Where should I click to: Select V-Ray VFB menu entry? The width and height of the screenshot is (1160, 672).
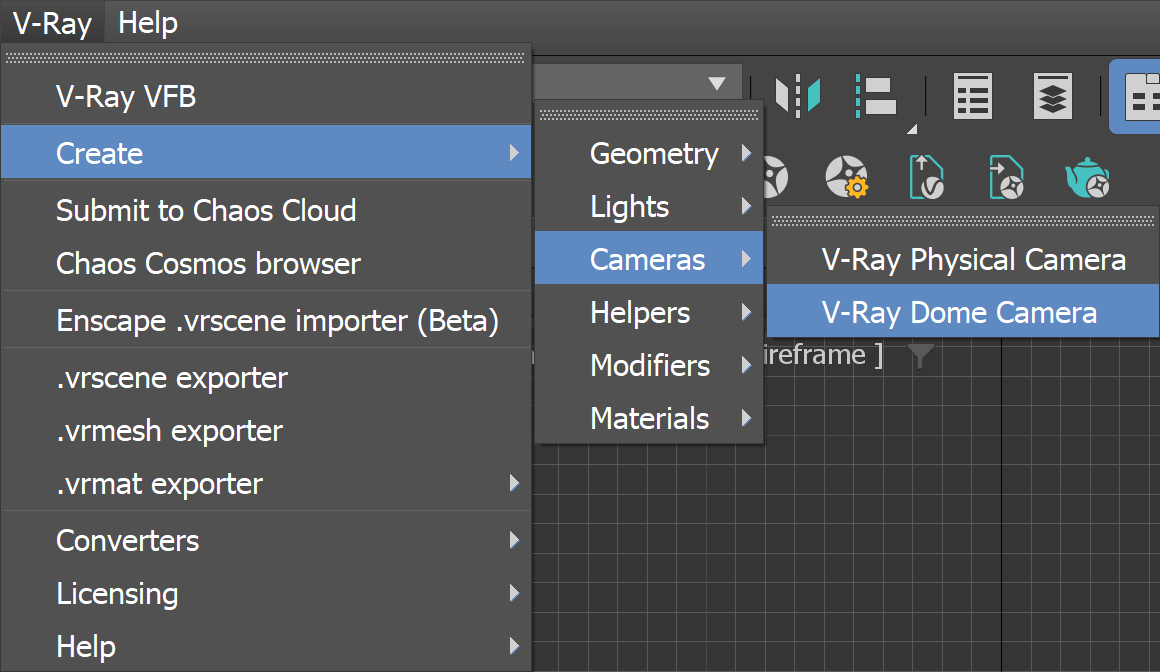(266, 97)
